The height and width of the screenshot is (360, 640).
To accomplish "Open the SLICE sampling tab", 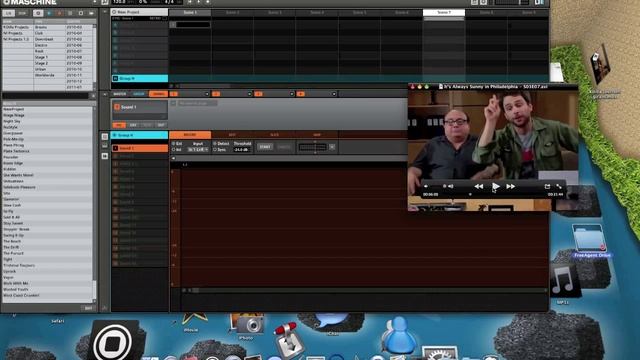I will (275, 135).
